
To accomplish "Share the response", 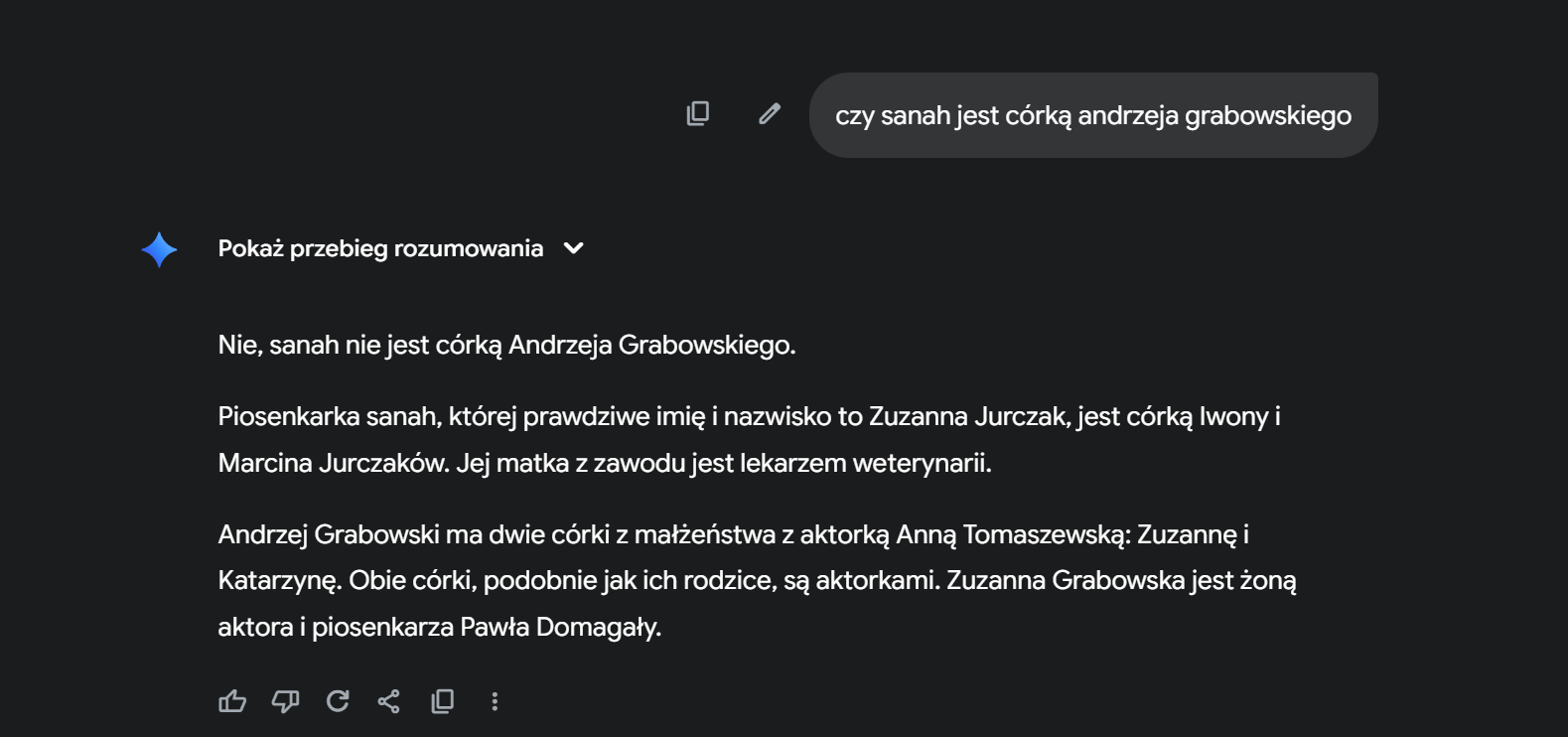I will [389, 701].
